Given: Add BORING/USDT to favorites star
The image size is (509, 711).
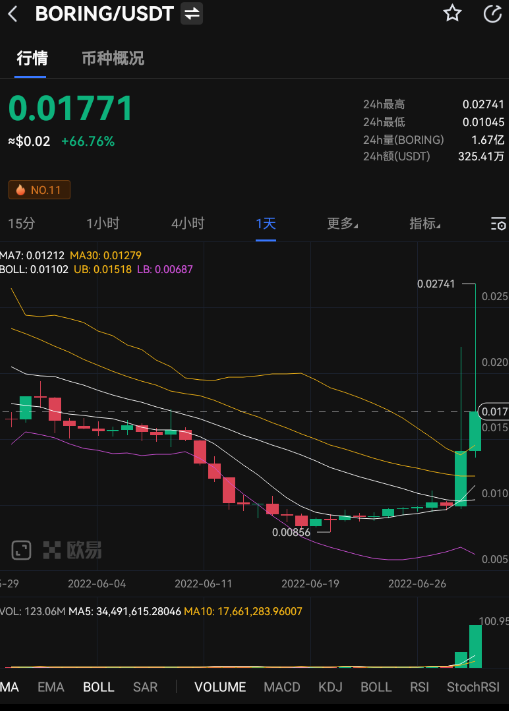Looking at the screenshot, I should (x=452, y=14).
